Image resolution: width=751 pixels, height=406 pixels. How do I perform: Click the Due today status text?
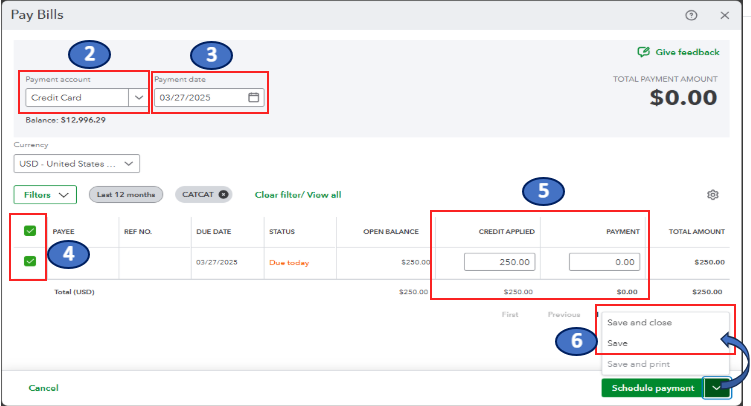[289, 262]
